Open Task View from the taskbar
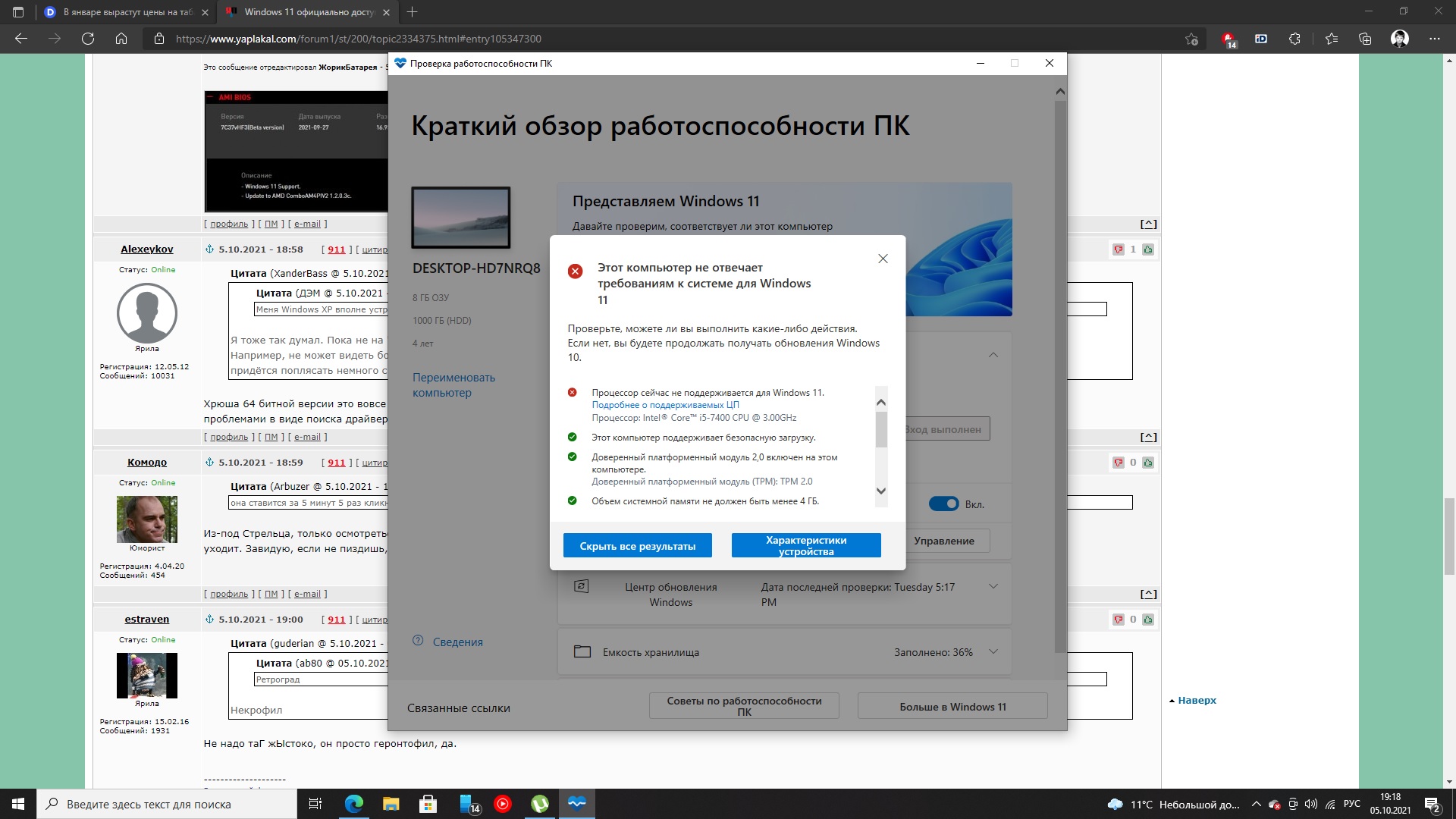This screenshot has height=819, width=1456. click(x=315, y=804)
